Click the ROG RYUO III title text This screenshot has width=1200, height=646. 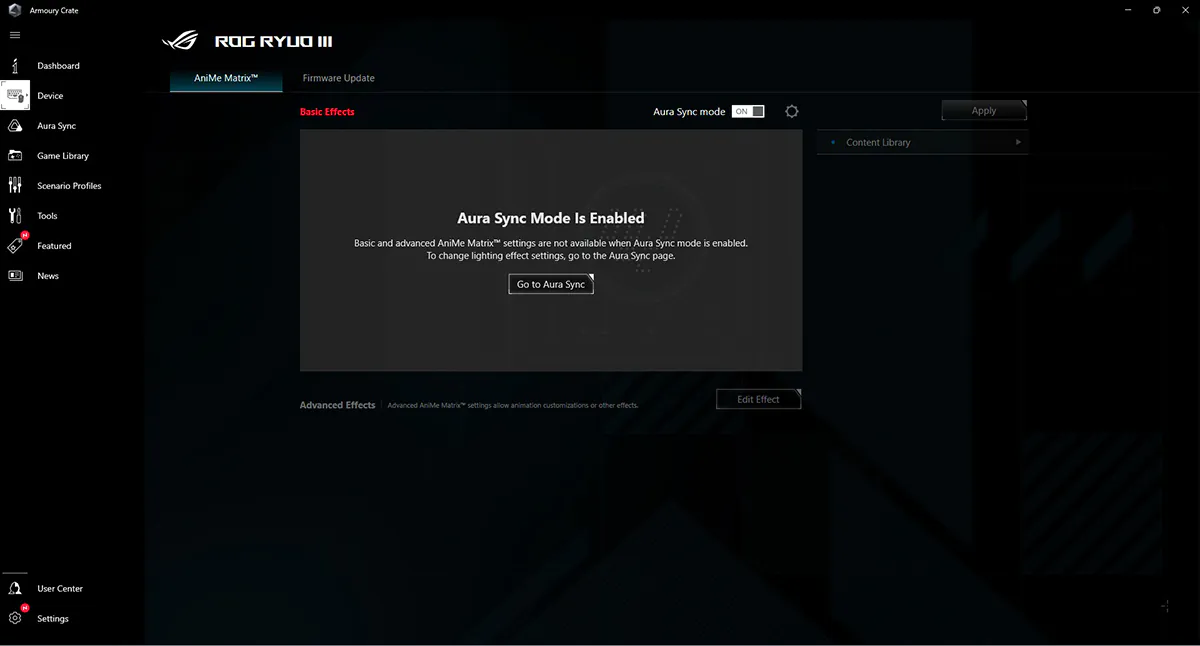tap(273, 42)
